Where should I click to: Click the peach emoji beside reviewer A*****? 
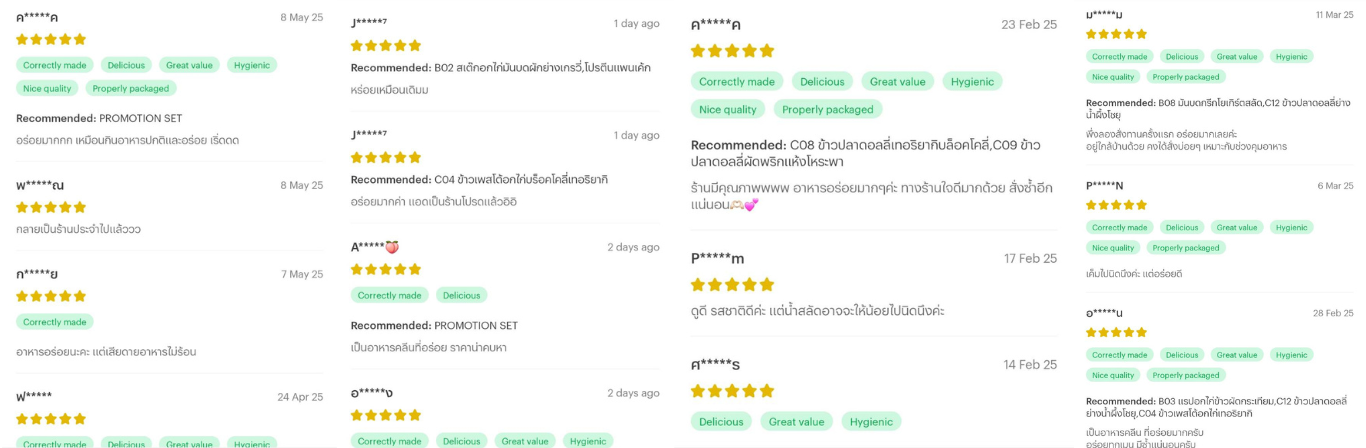[x=392, y=247]
